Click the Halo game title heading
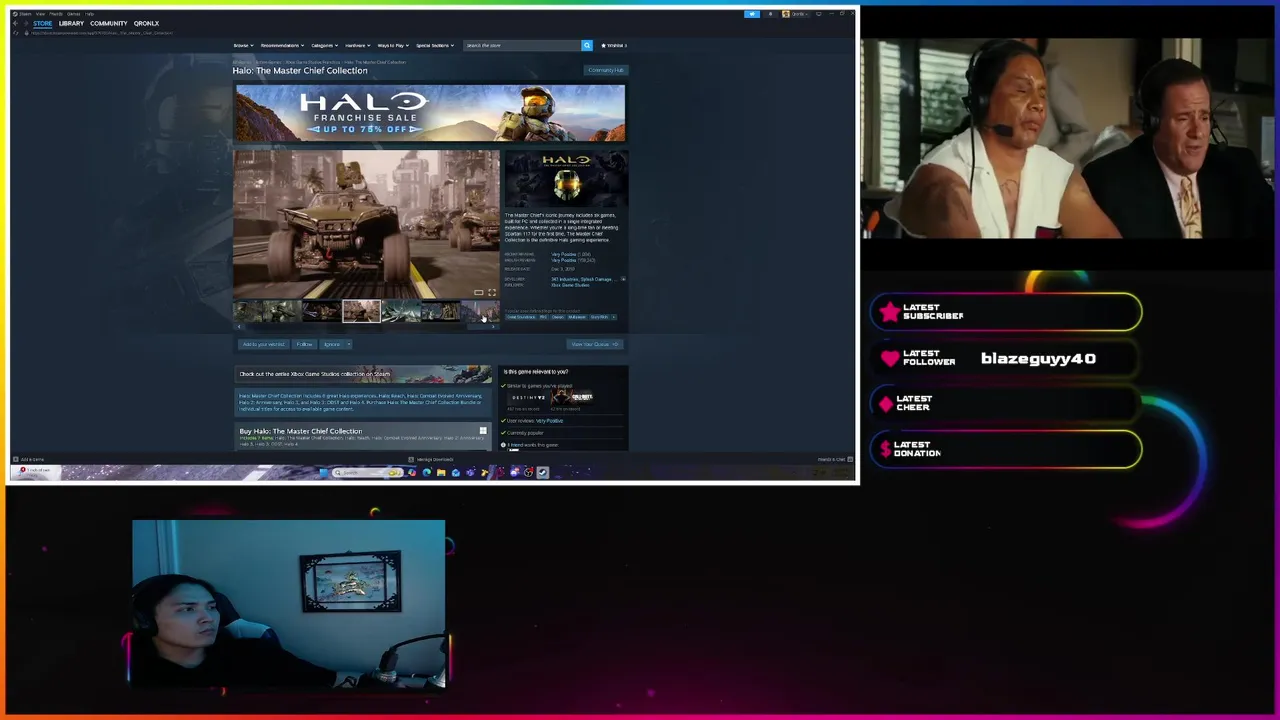This screenshot has width=1280, height=720. tap(300, 70)
